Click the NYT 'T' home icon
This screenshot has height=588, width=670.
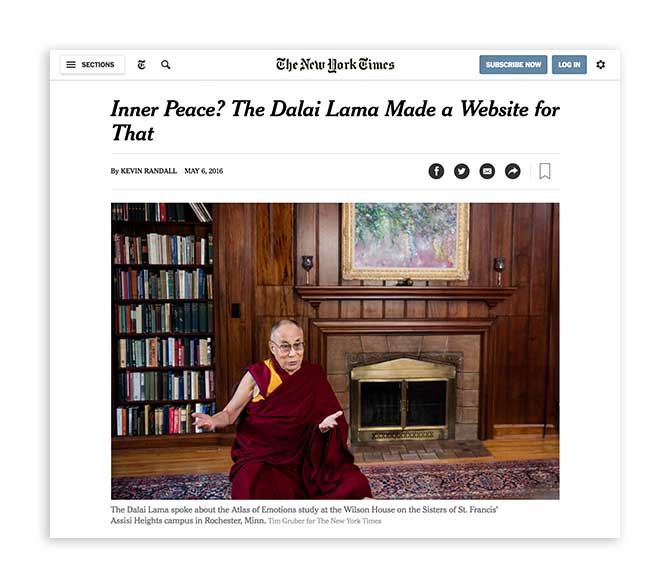[141, 65]
